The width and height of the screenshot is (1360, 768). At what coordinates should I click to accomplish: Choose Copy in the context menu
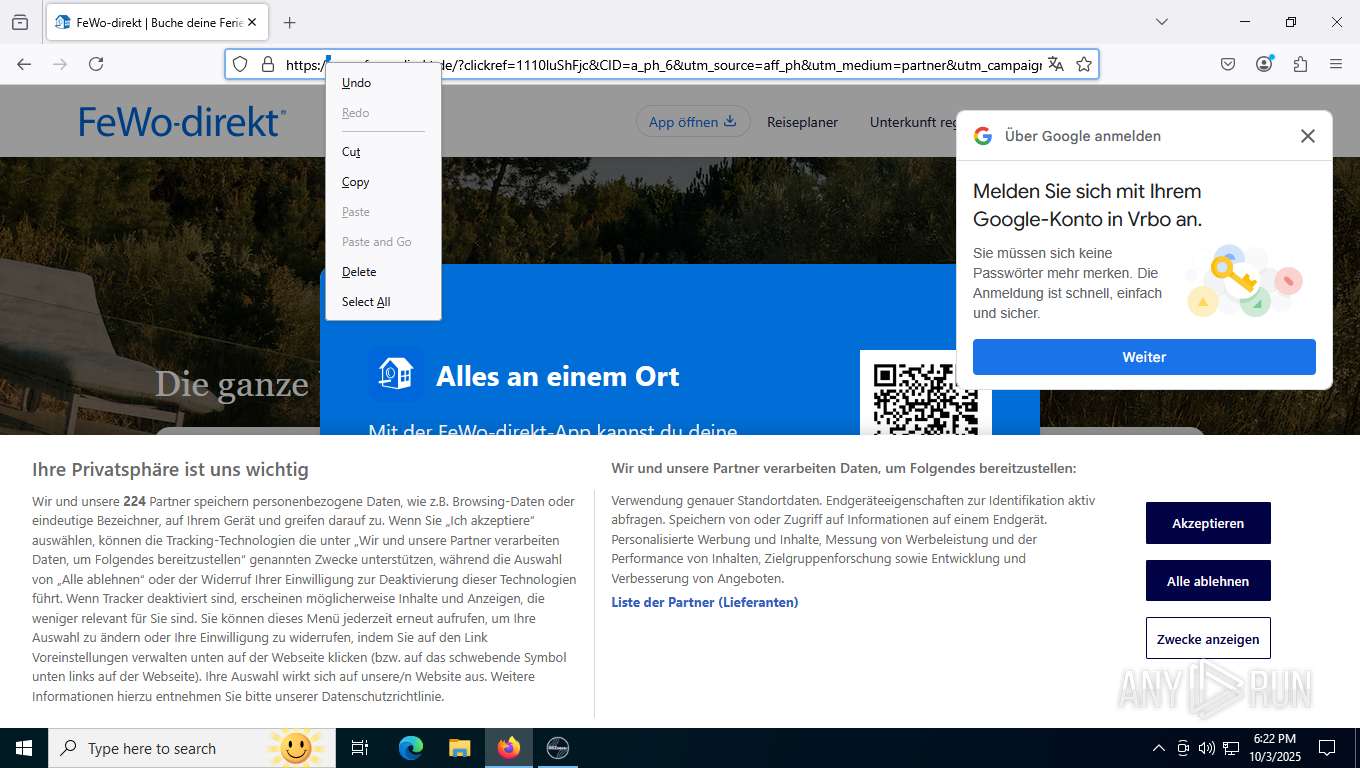point(383,182)
